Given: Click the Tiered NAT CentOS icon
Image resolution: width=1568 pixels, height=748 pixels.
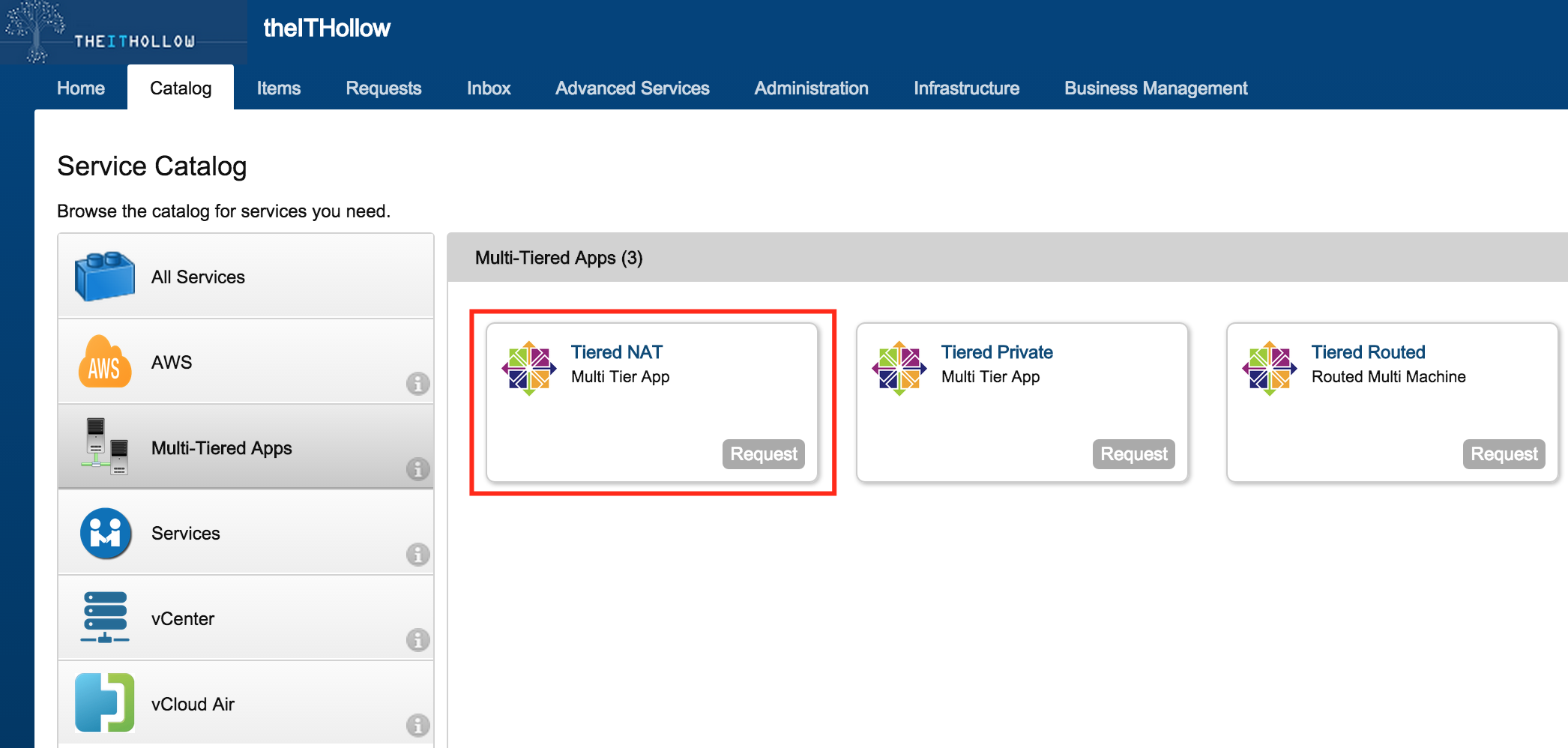Looking at the screenshot, I should coord(529,368).
